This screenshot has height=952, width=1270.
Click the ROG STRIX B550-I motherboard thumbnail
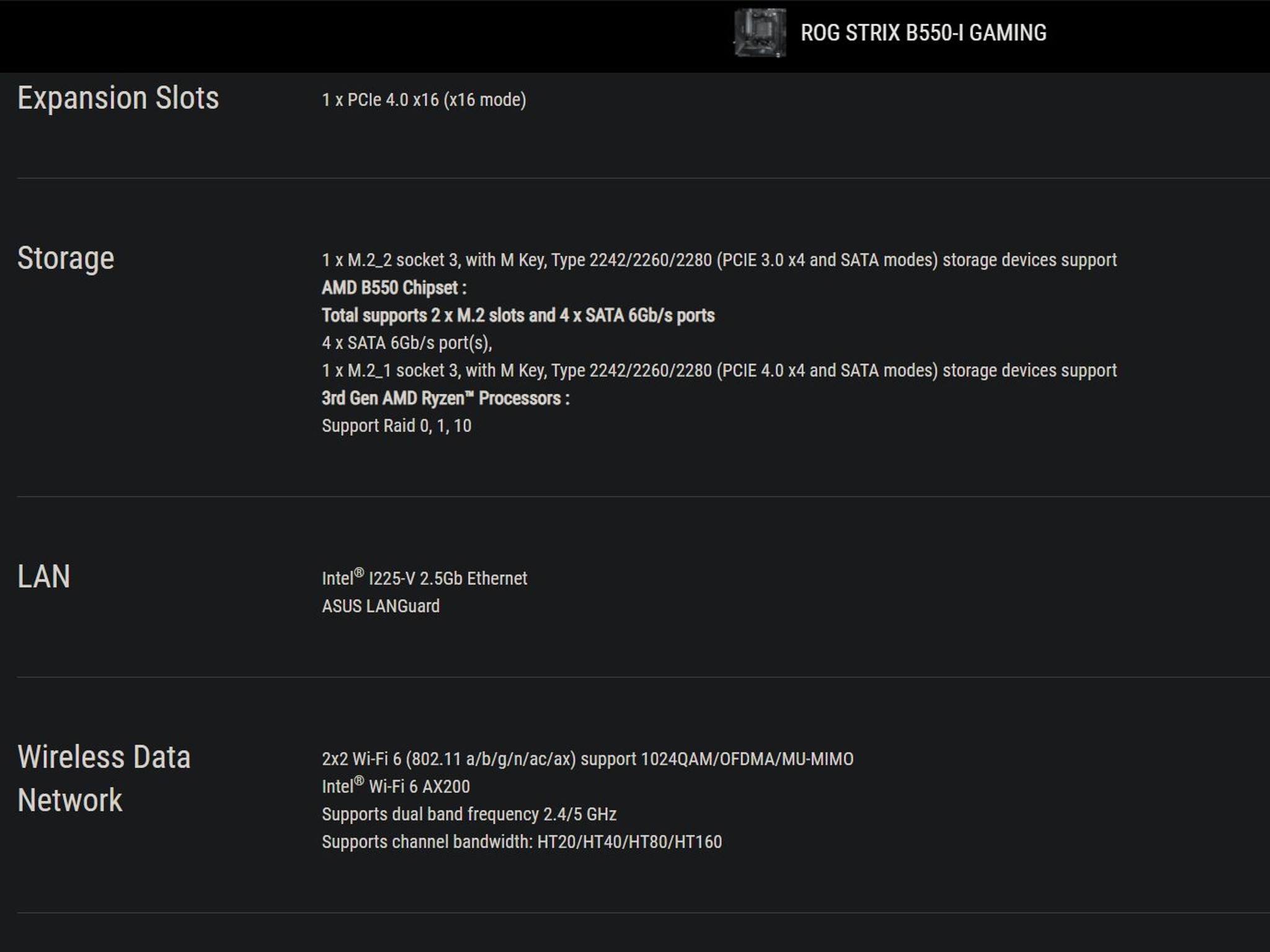(x=760, y=33)
